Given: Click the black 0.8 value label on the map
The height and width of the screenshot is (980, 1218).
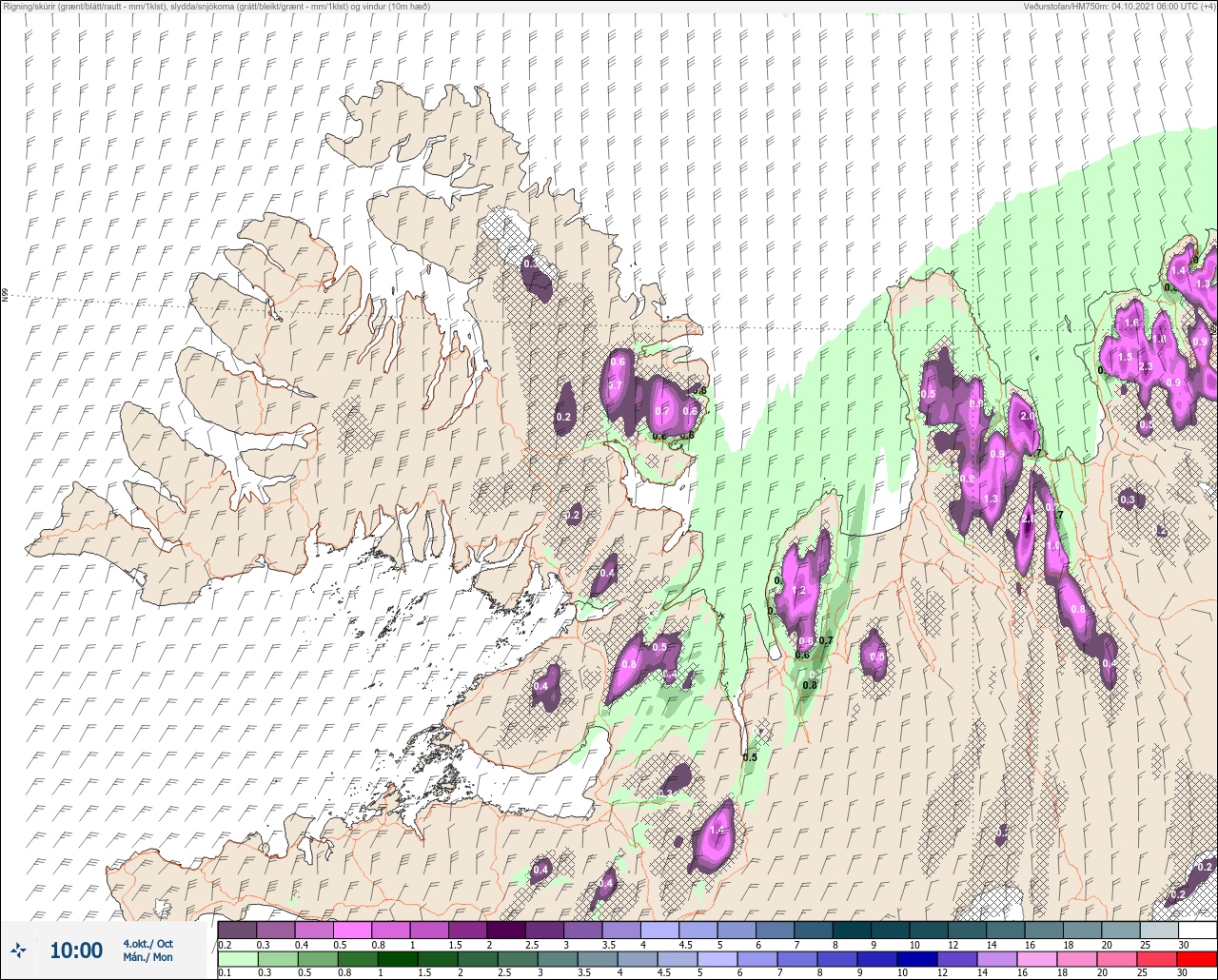Looking at the screenshot, I should pyautogui.click(x=811, y=685).
